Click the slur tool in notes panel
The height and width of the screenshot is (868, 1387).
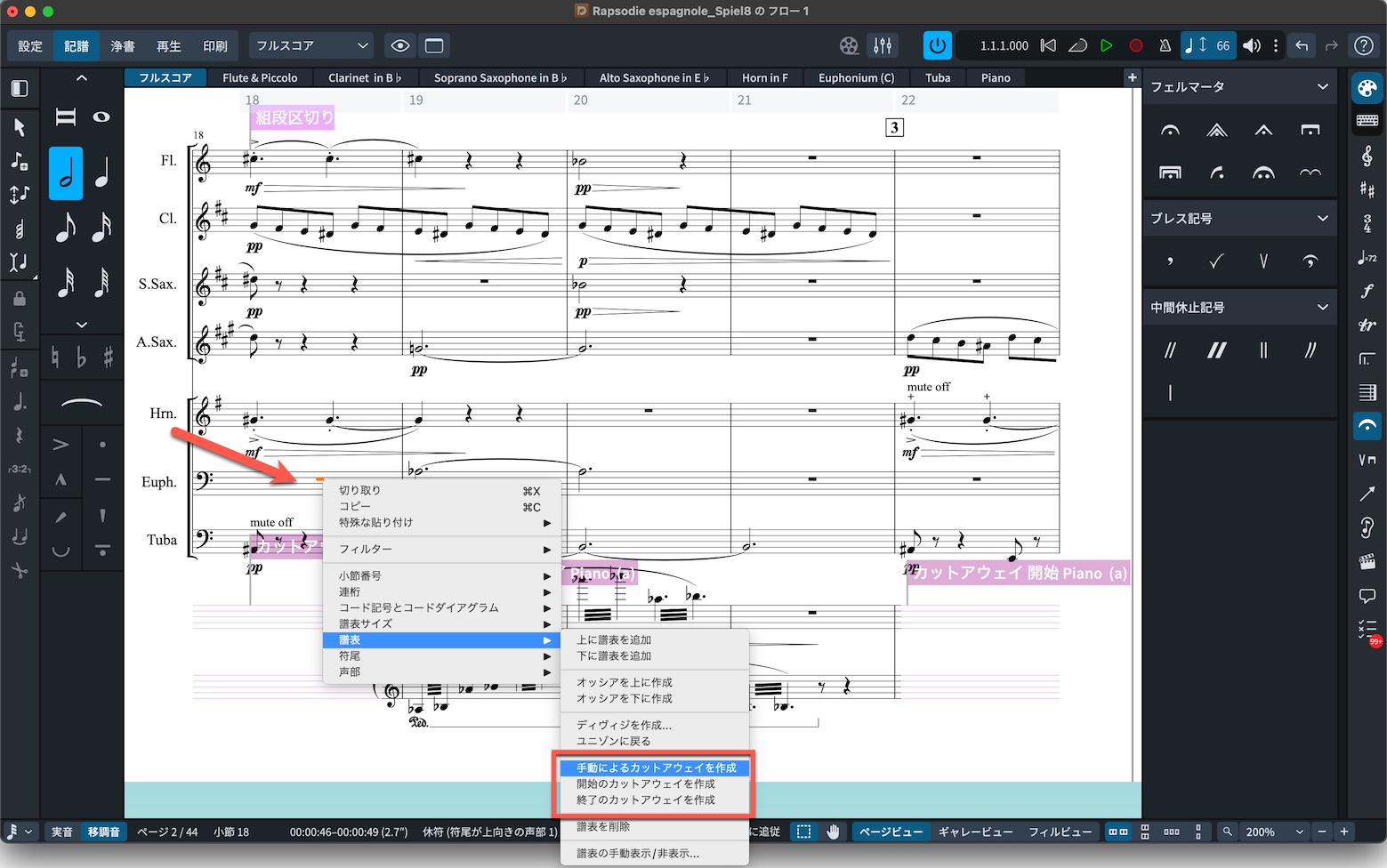click(81, 405)
